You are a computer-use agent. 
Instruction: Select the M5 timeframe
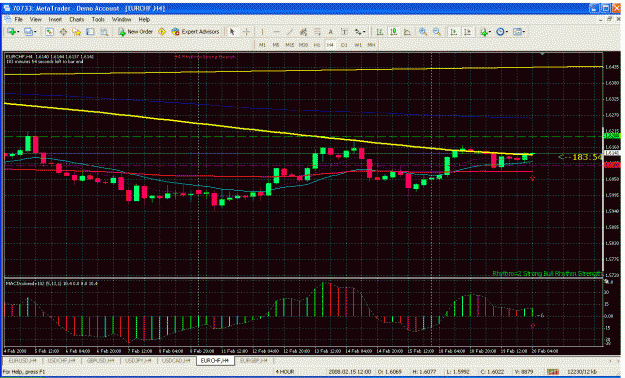click(276, 45)
